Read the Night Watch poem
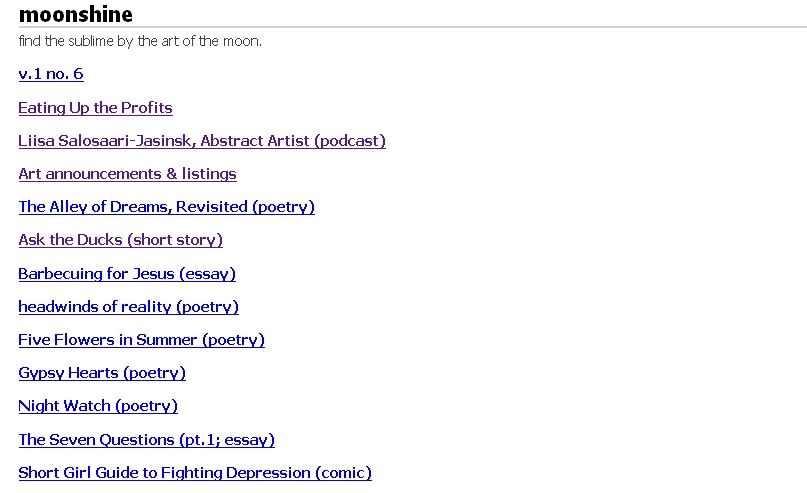Viewport: 807px width, 493px height. pyautogui.click(x=98, y=406)
